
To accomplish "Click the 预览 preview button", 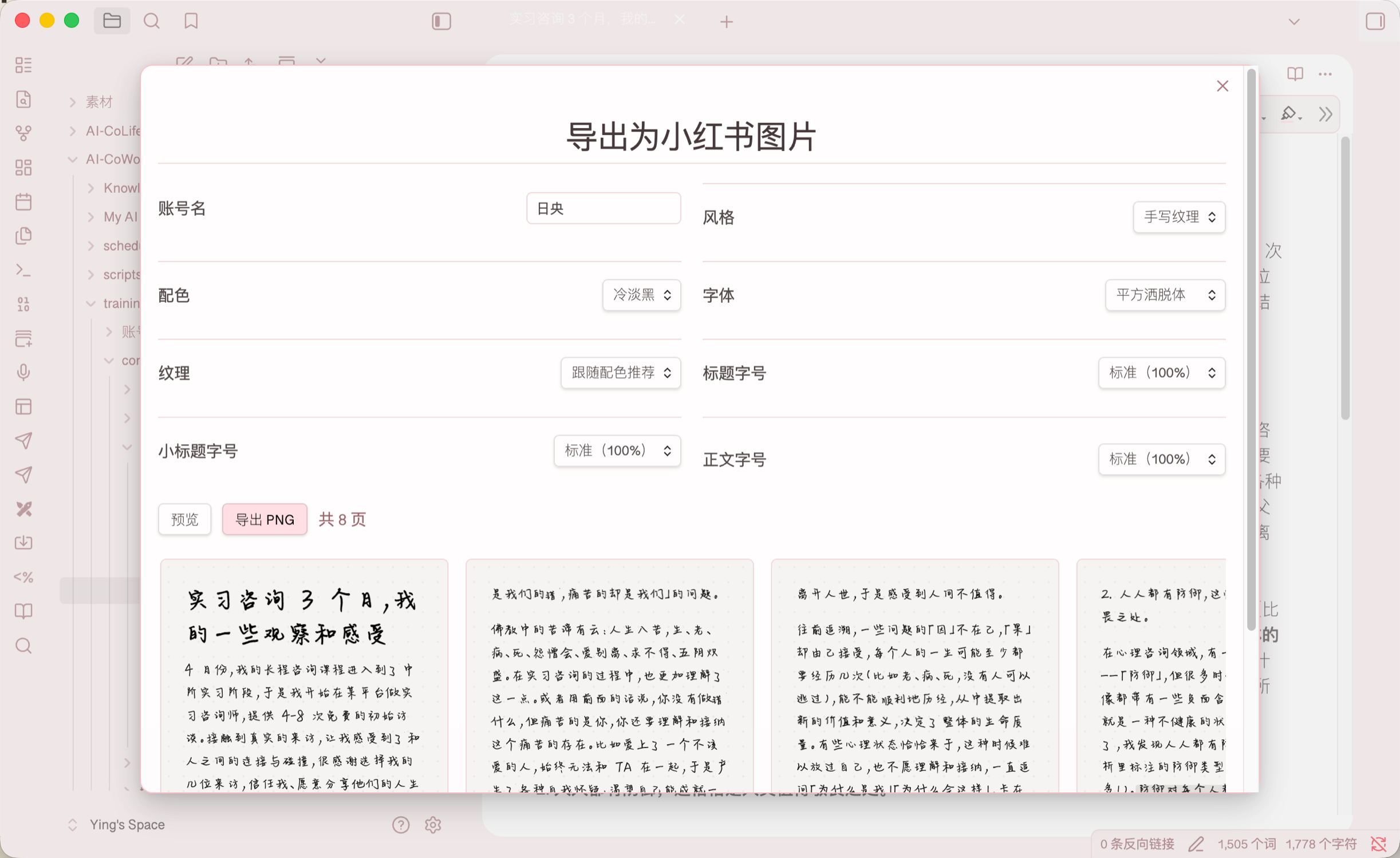I will pos(184,519).
